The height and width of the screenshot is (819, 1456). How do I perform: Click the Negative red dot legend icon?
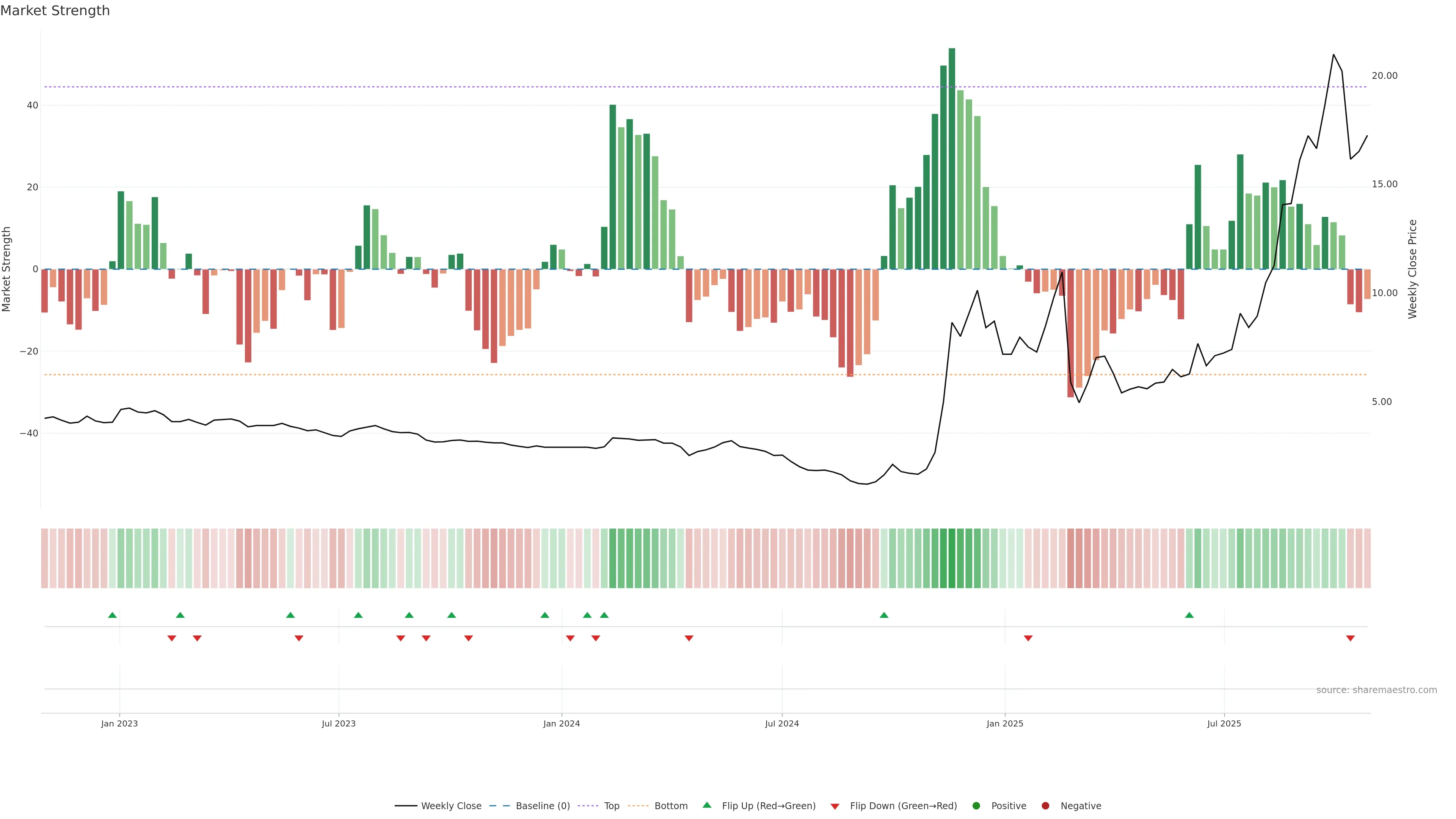(1045, 806)
